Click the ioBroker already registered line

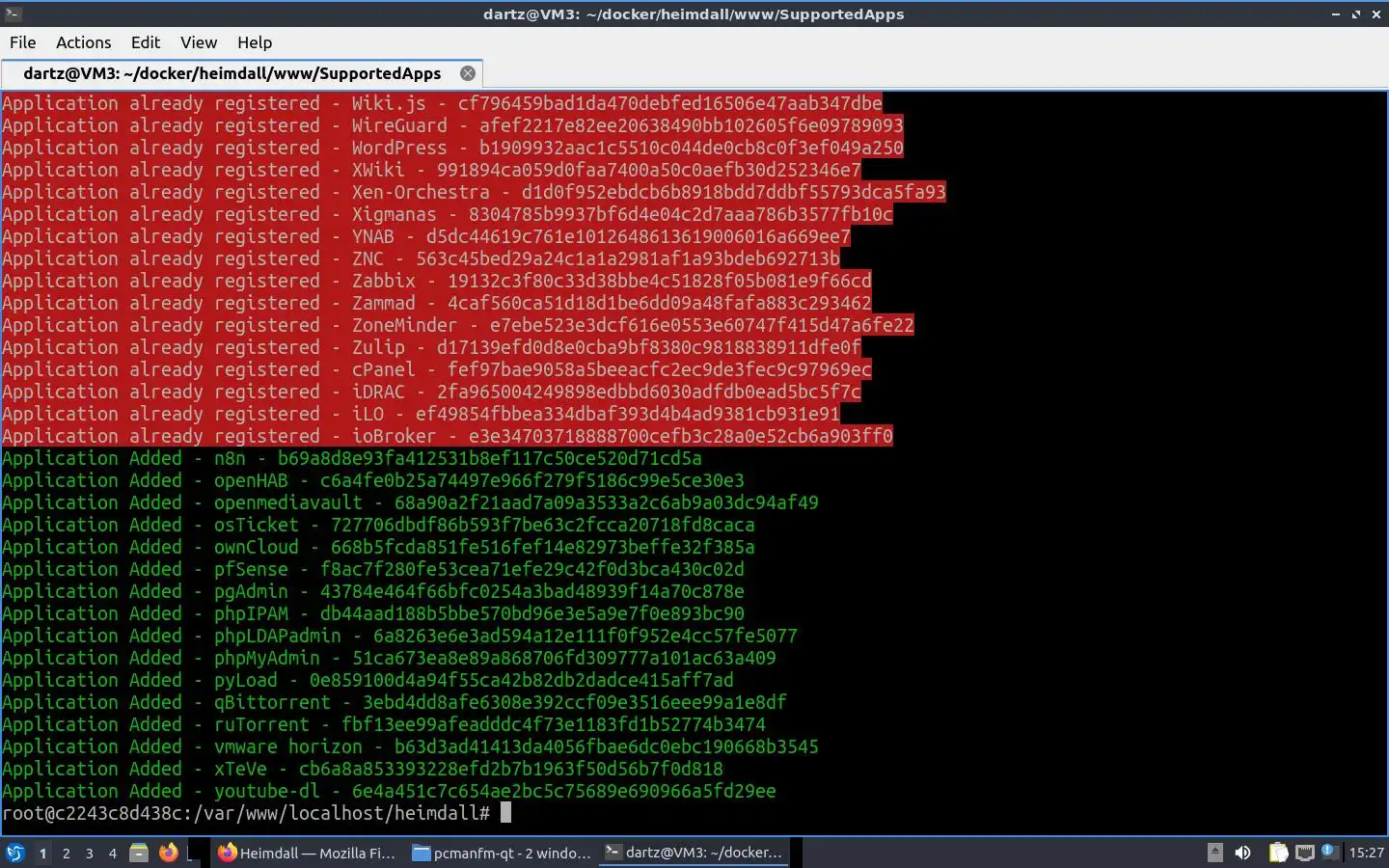coord(448,436)
